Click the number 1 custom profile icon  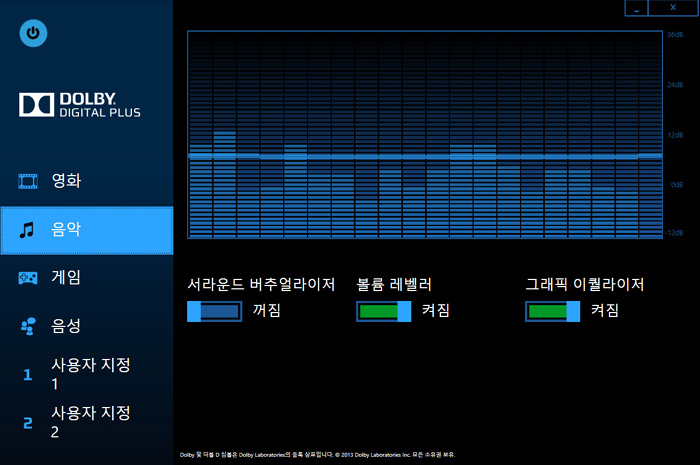[28, 376]
